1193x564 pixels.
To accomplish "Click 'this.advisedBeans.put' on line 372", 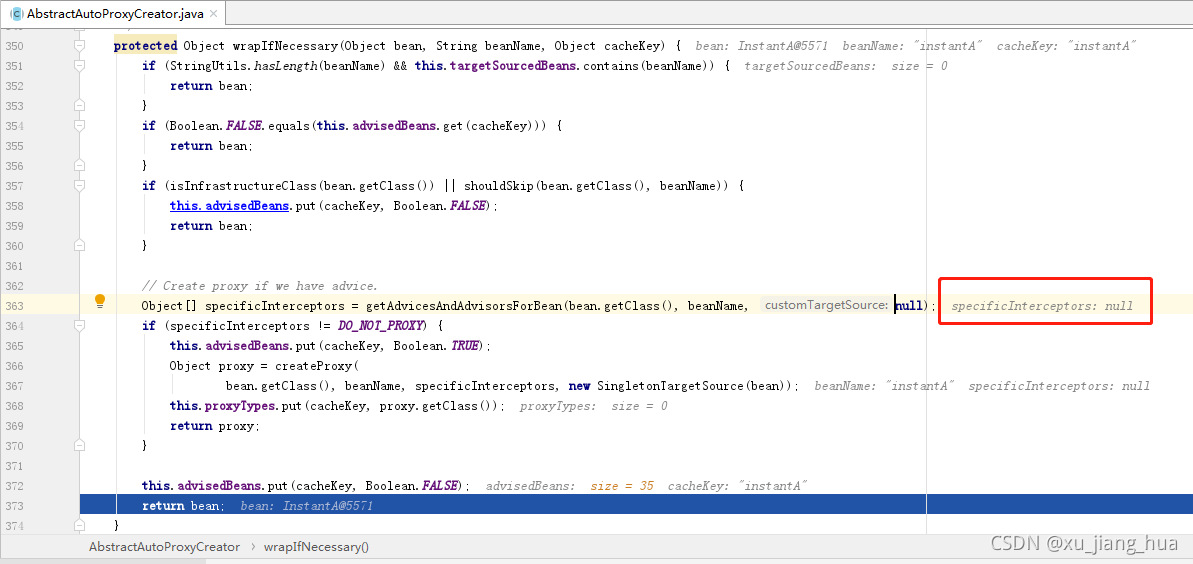I will (215, 486).
